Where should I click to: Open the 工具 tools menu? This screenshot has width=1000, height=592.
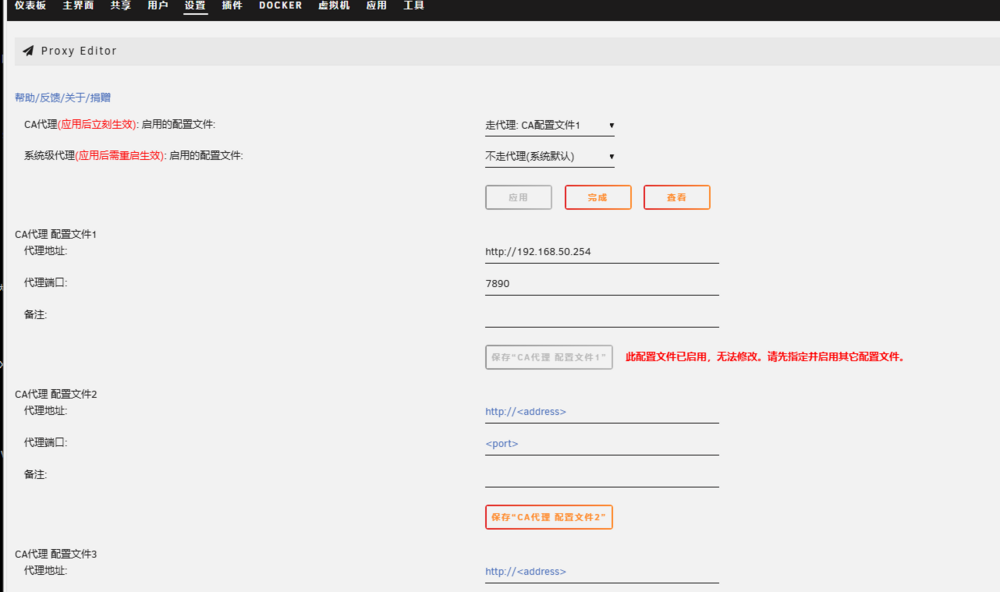[x=413, y=6]
